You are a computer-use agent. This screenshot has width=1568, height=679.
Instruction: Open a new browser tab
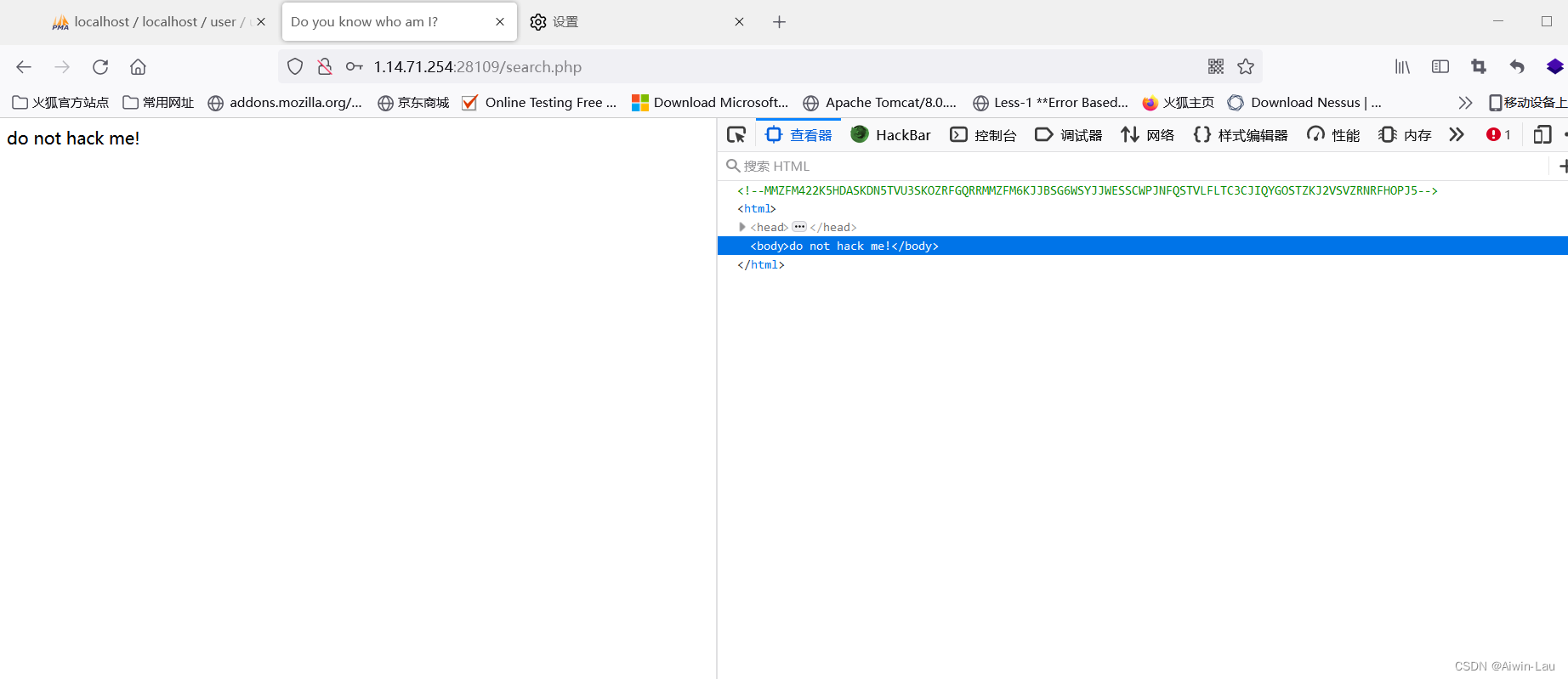(x=779, y=22)
